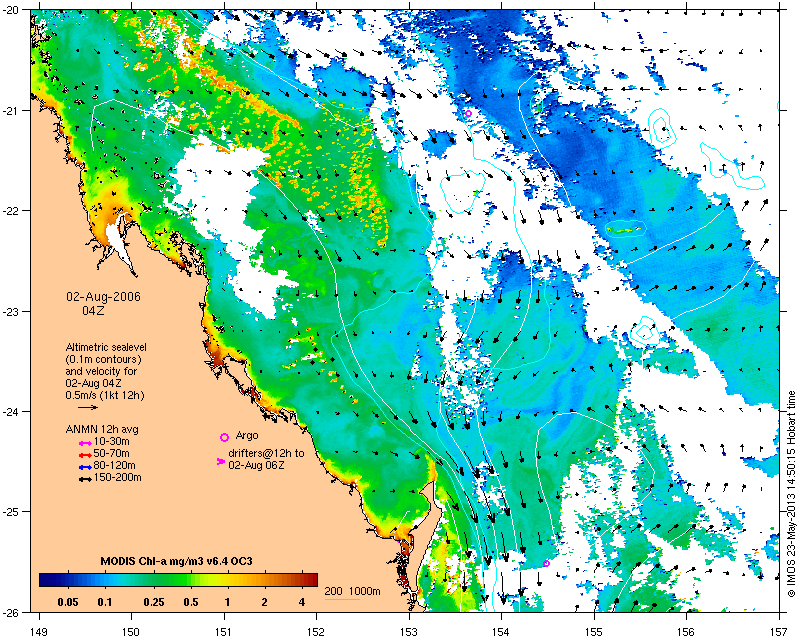Select the date text '02-Aug-2006'

click(104, 297)
